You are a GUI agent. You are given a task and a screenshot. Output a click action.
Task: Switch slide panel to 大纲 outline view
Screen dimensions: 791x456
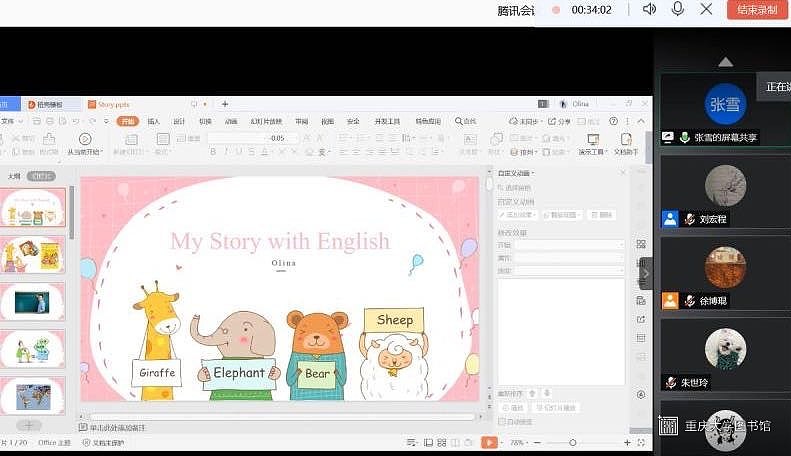[14, 176]
